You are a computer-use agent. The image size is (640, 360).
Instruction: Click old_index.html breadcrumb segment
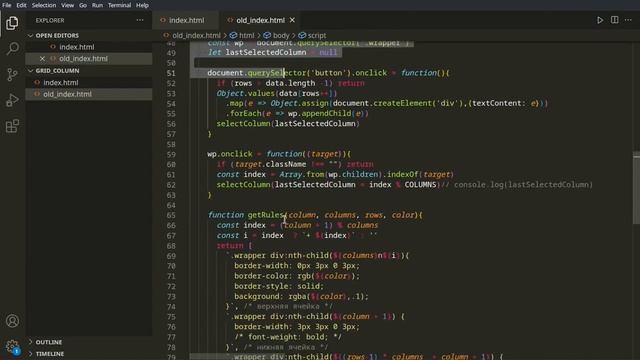[x=196, y=36]
